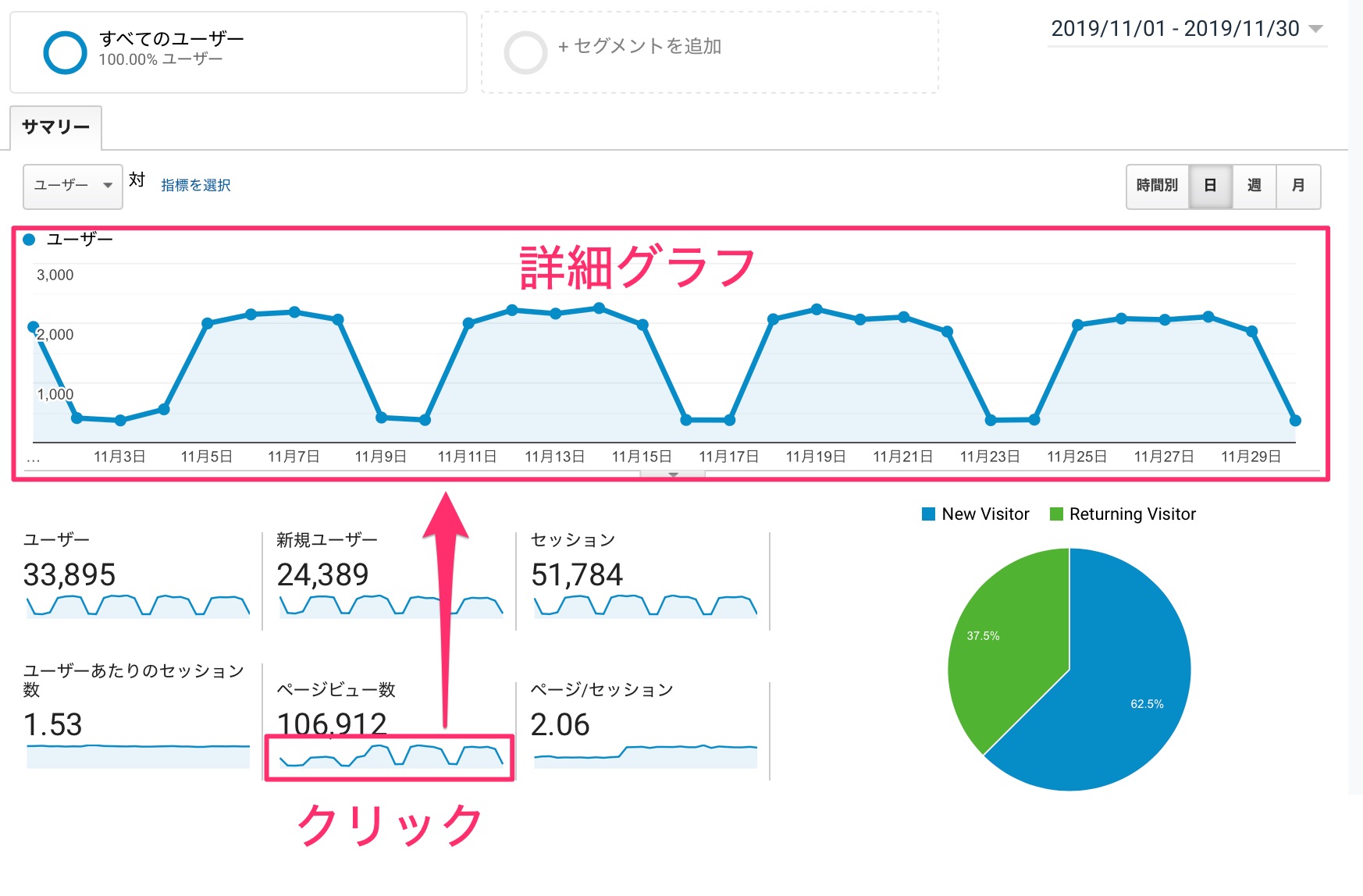Switch graph to 時間別 hourly view
This screenshot has width=1363, height=896.
coord(1157,186)
